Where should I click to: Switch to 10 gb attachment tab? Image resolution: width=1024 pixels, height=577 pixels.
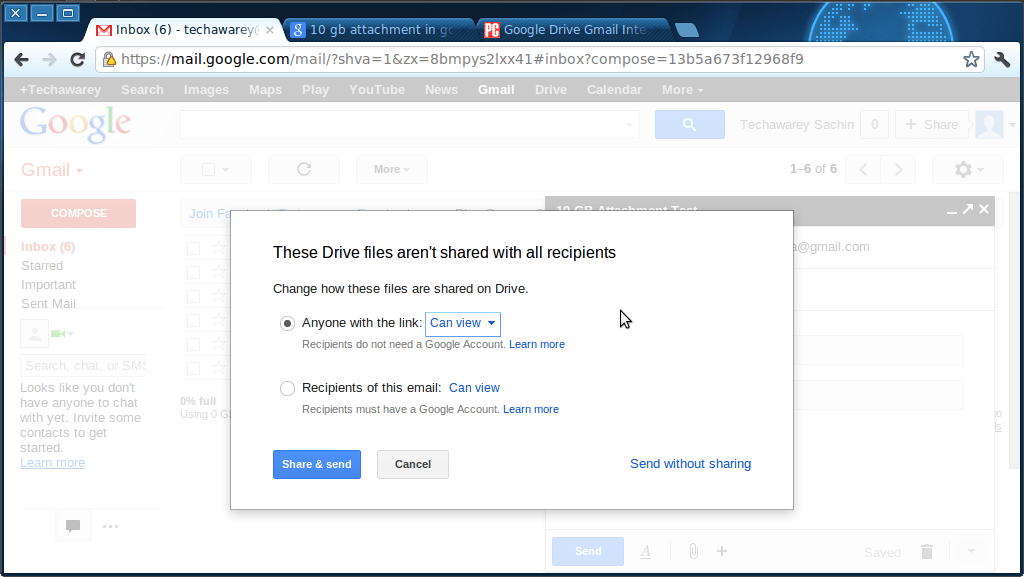click(382, 30)
